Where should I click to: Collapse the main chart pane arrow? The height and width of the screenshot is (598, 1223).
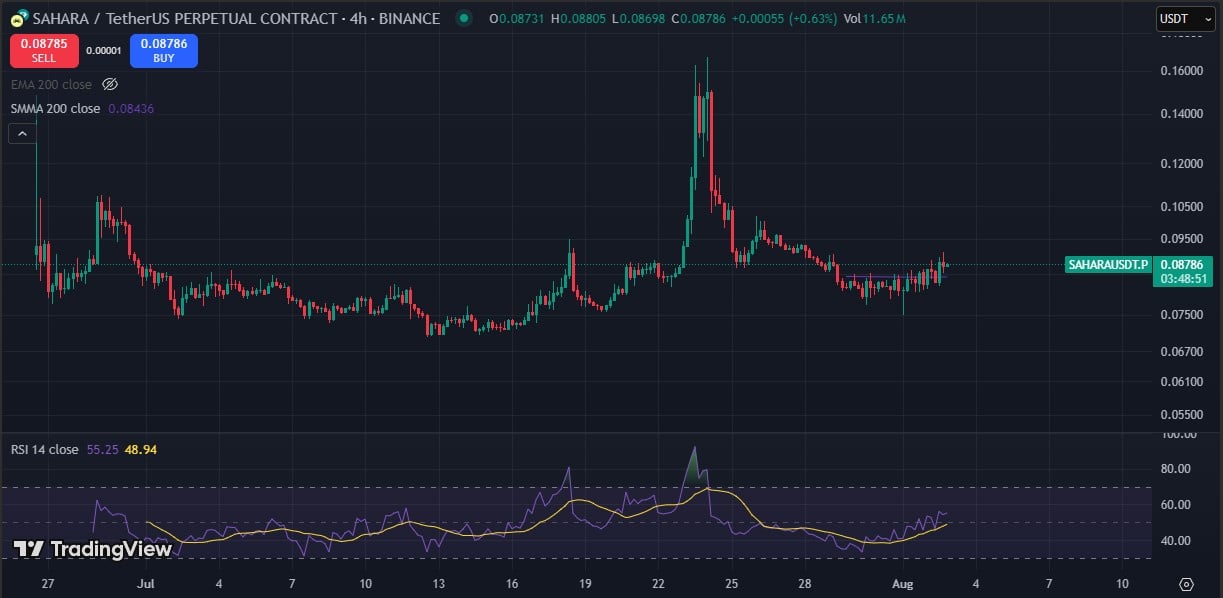click(x=22, y=132)
